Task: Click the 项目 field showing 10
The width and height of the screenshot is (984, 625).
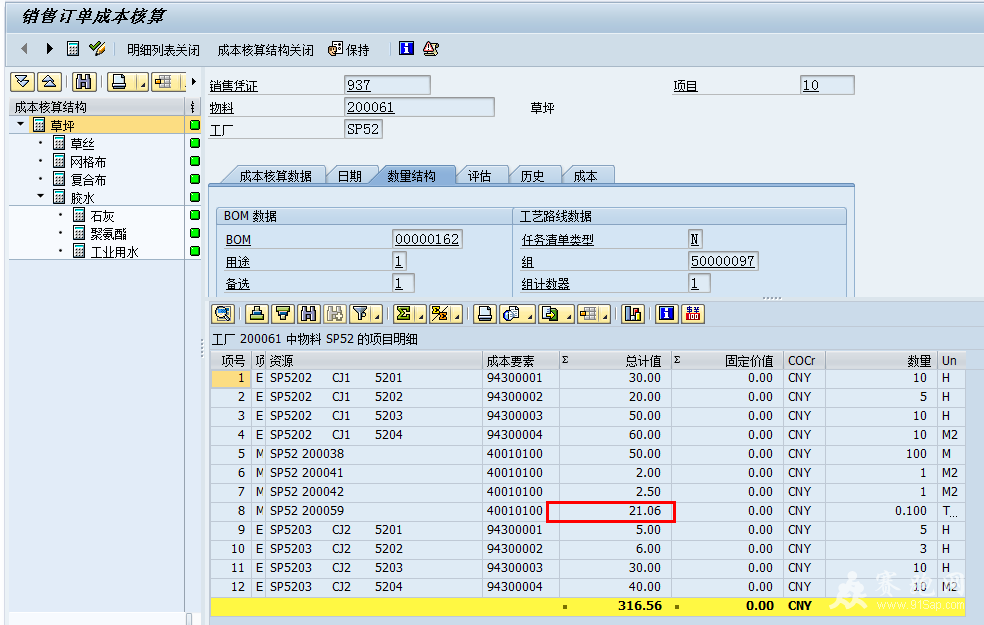Action: coord(827,85)
